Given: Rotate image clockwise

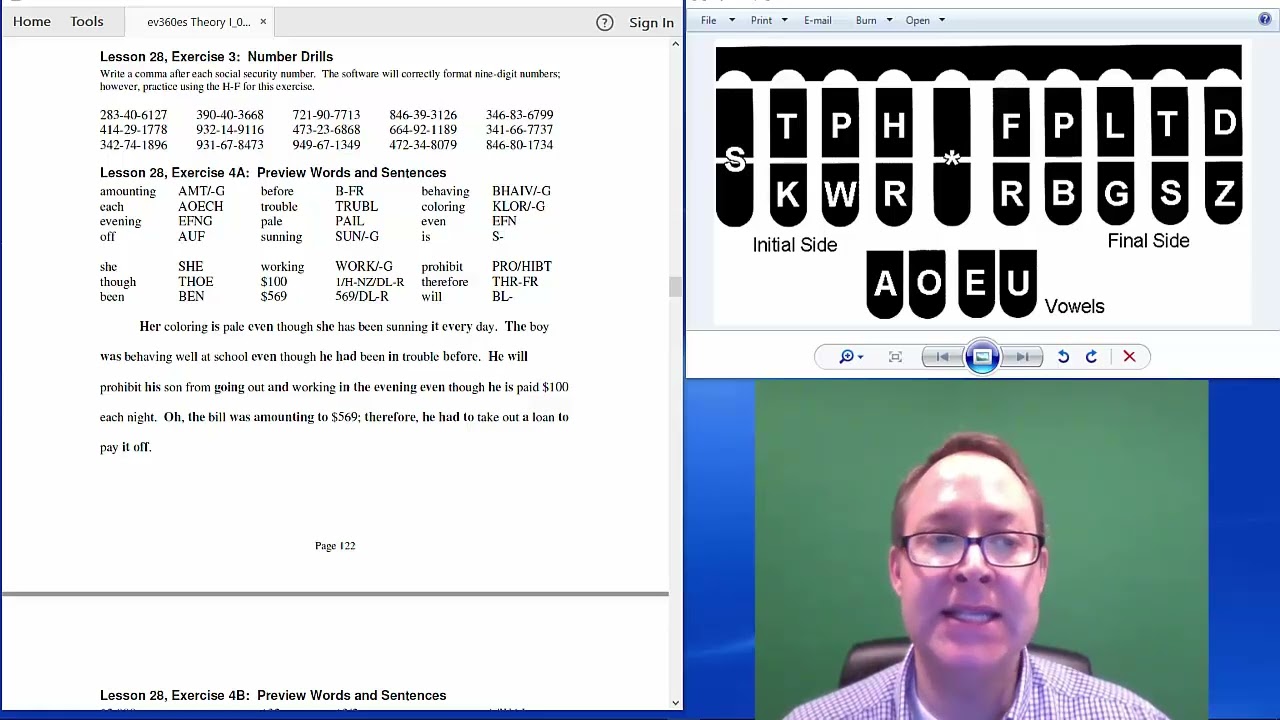Looking at the screenshot, I should coord(1092,357).
